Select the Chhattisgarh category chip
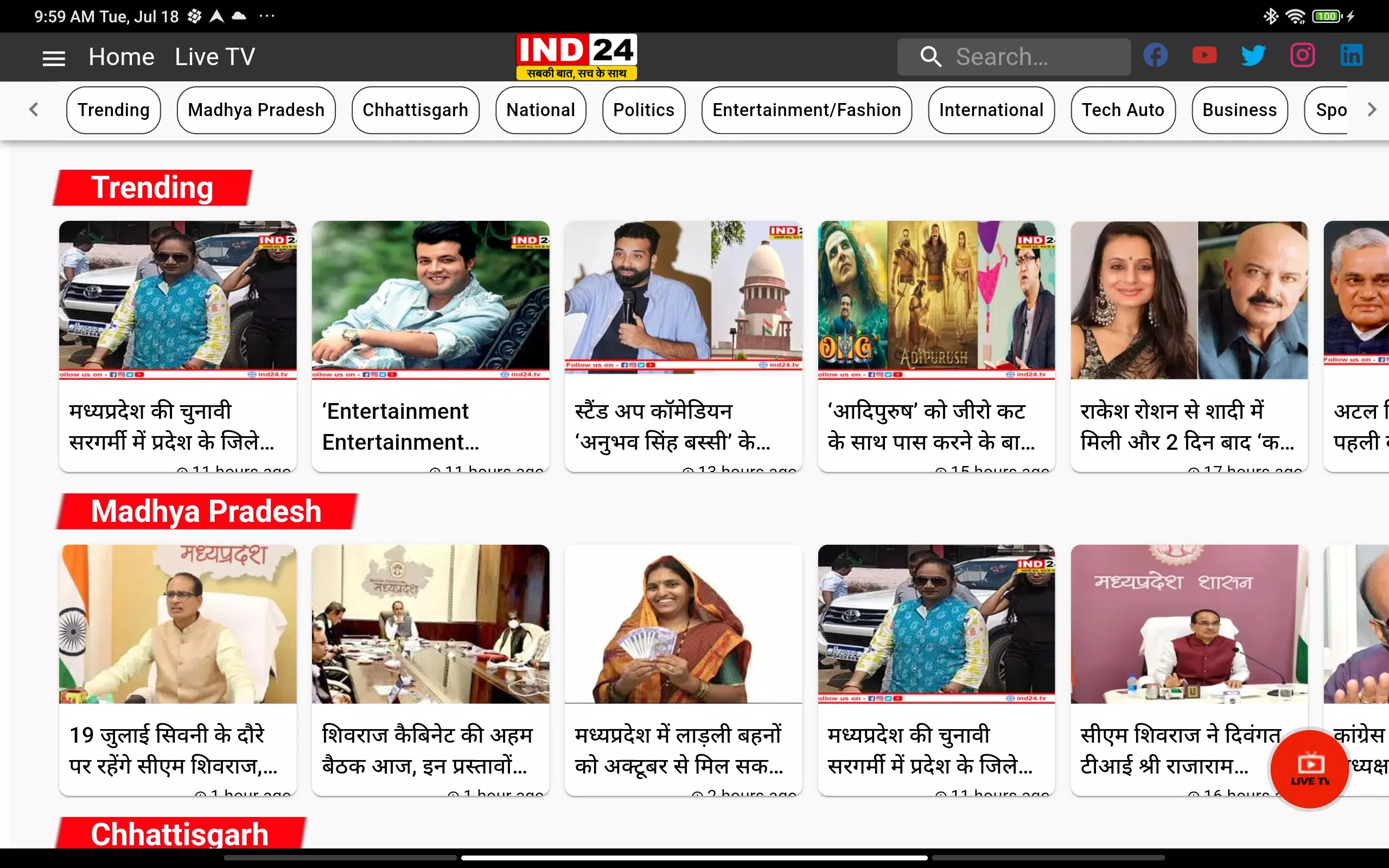This screenshot has width=1389, height=868. 415,110
